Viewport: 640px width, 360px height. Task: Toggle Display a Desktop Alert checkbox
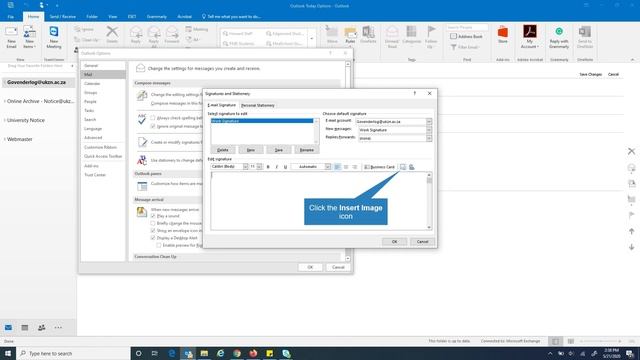tap(153, 238)
